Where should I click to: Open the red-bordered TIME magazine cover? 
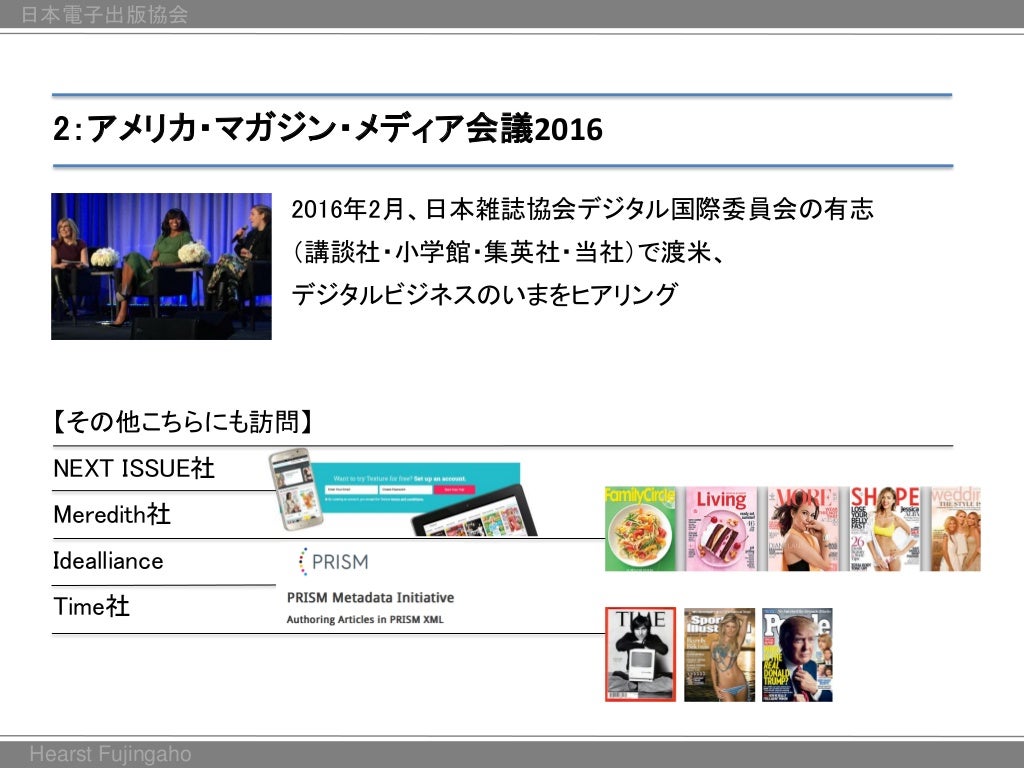click(x=641, y=654)
